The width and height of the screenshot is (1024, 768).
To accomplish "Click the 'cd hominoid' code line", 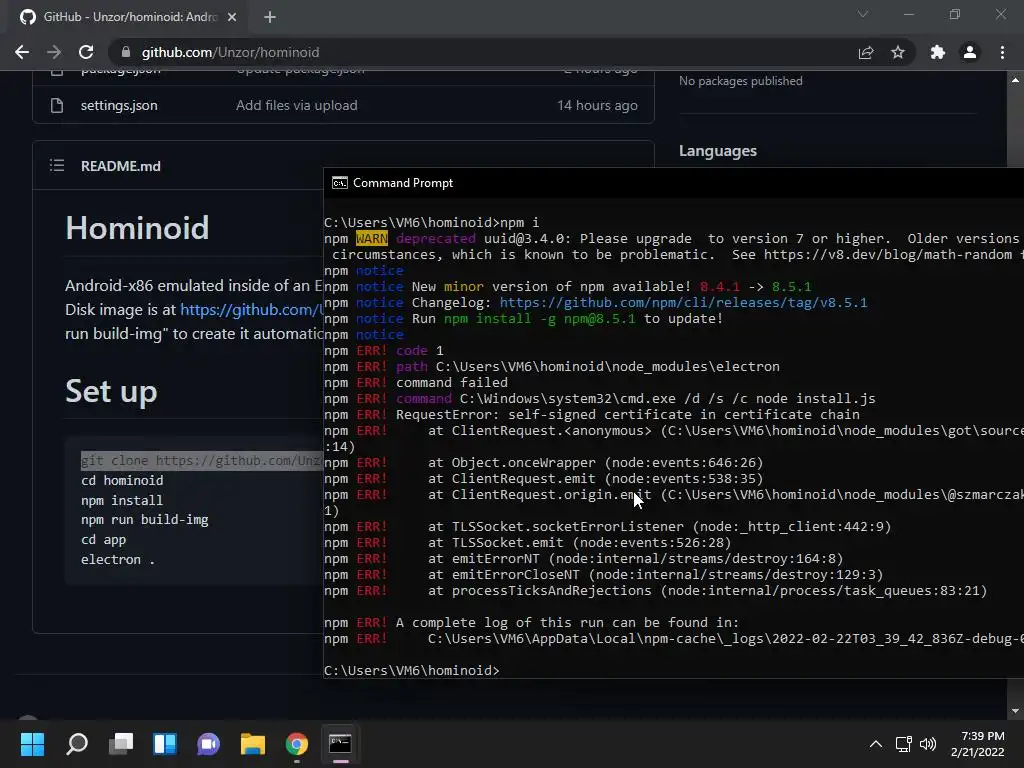I will point(122,480).
